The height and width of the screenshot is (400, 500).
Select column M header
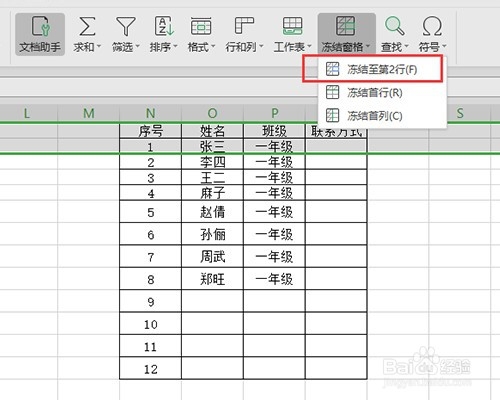click(89, 113)
